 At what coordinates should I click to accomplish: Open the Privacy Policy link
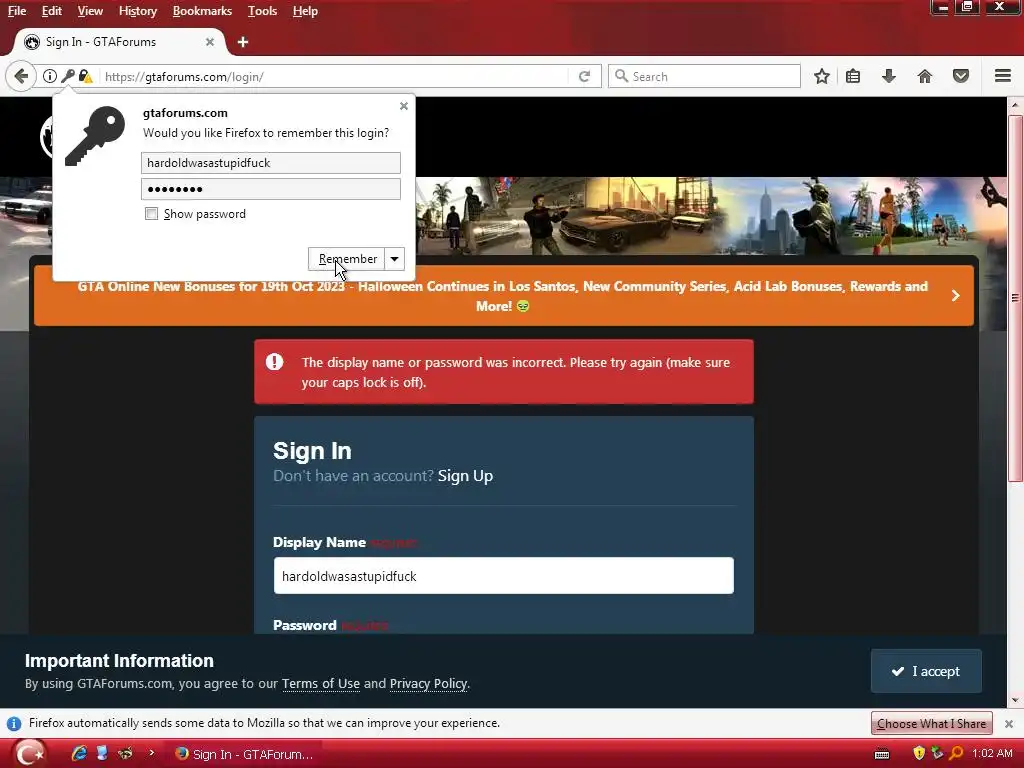(x=428, y=684)
